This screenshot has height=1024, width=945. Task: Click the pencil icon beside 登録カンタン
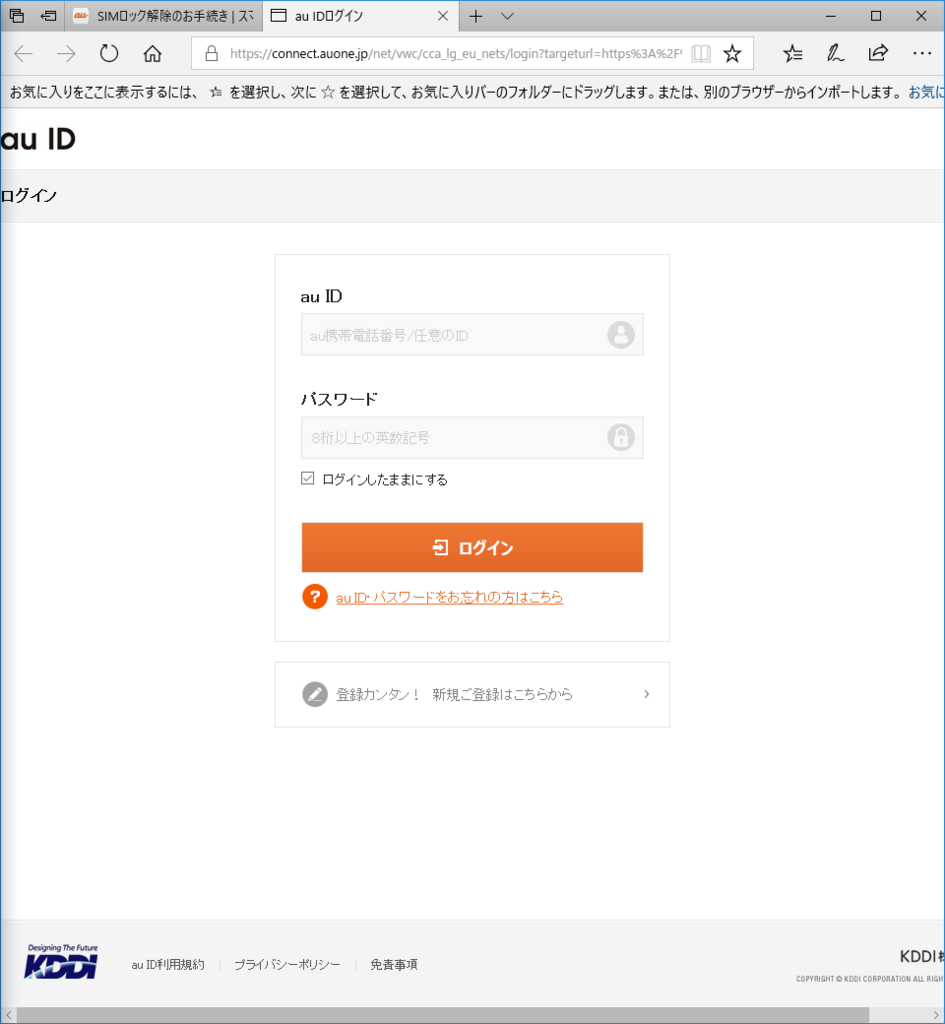click(315, 694)
